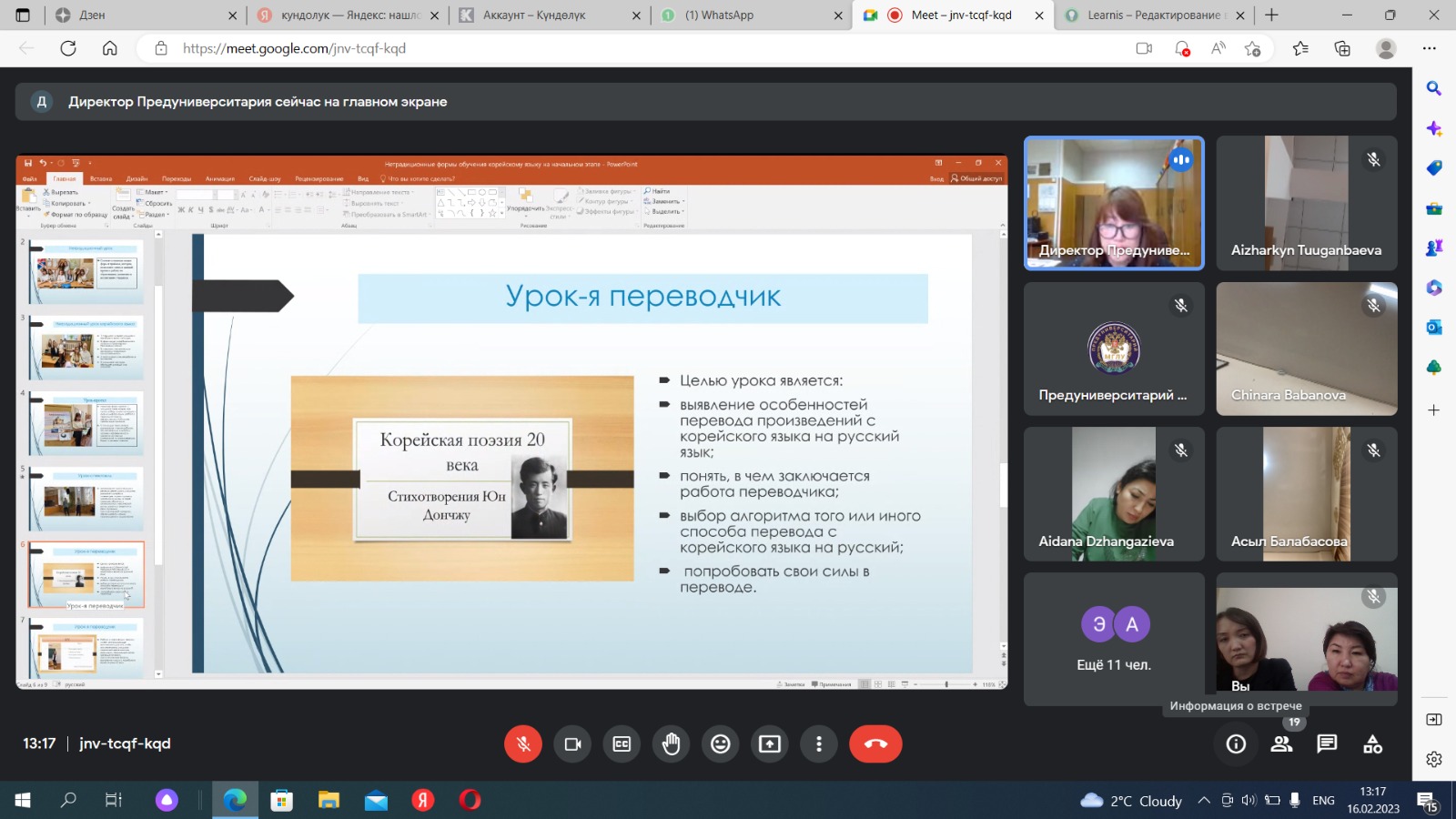Screen dimensions: 1456x819
Task: Click the browser address bar
Action: [x=637, y=48]
